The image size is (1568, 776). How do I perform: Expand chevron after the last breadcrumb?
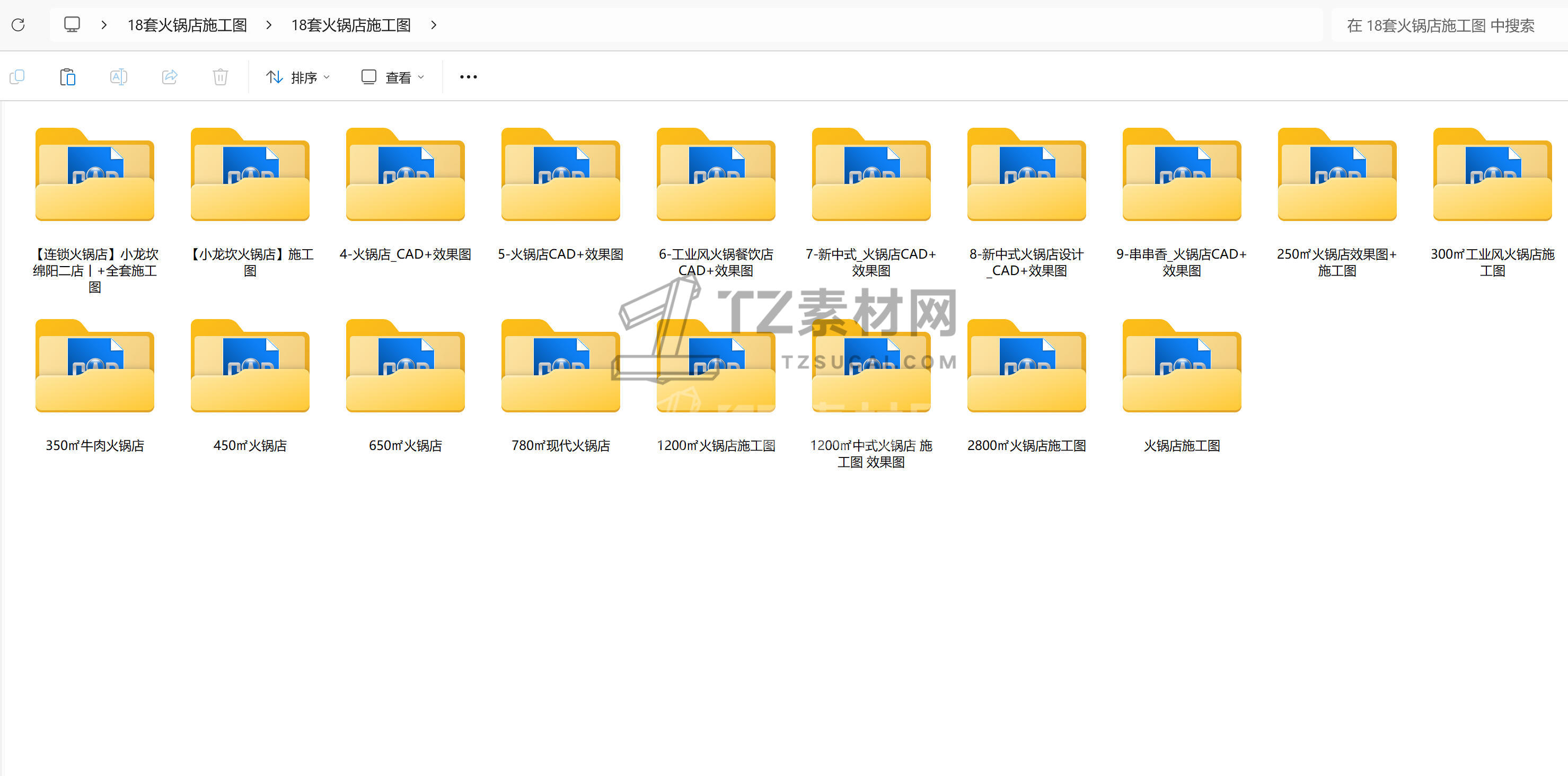[x=434, y=25]
